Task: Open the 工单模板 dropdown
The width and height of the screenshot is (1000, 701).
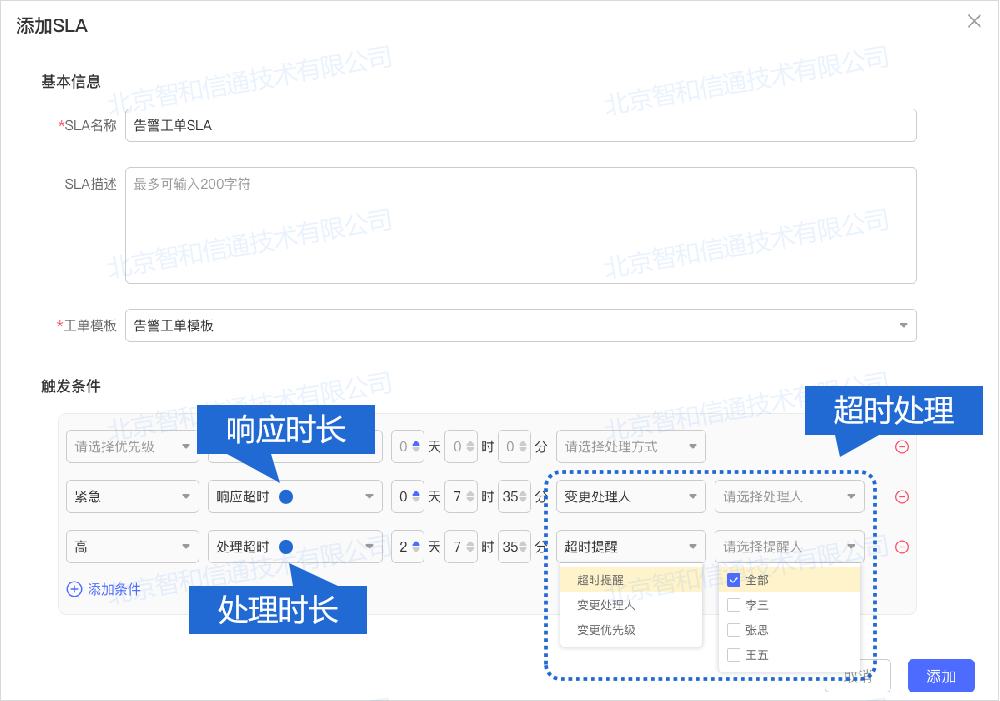Action: point(520,325)
